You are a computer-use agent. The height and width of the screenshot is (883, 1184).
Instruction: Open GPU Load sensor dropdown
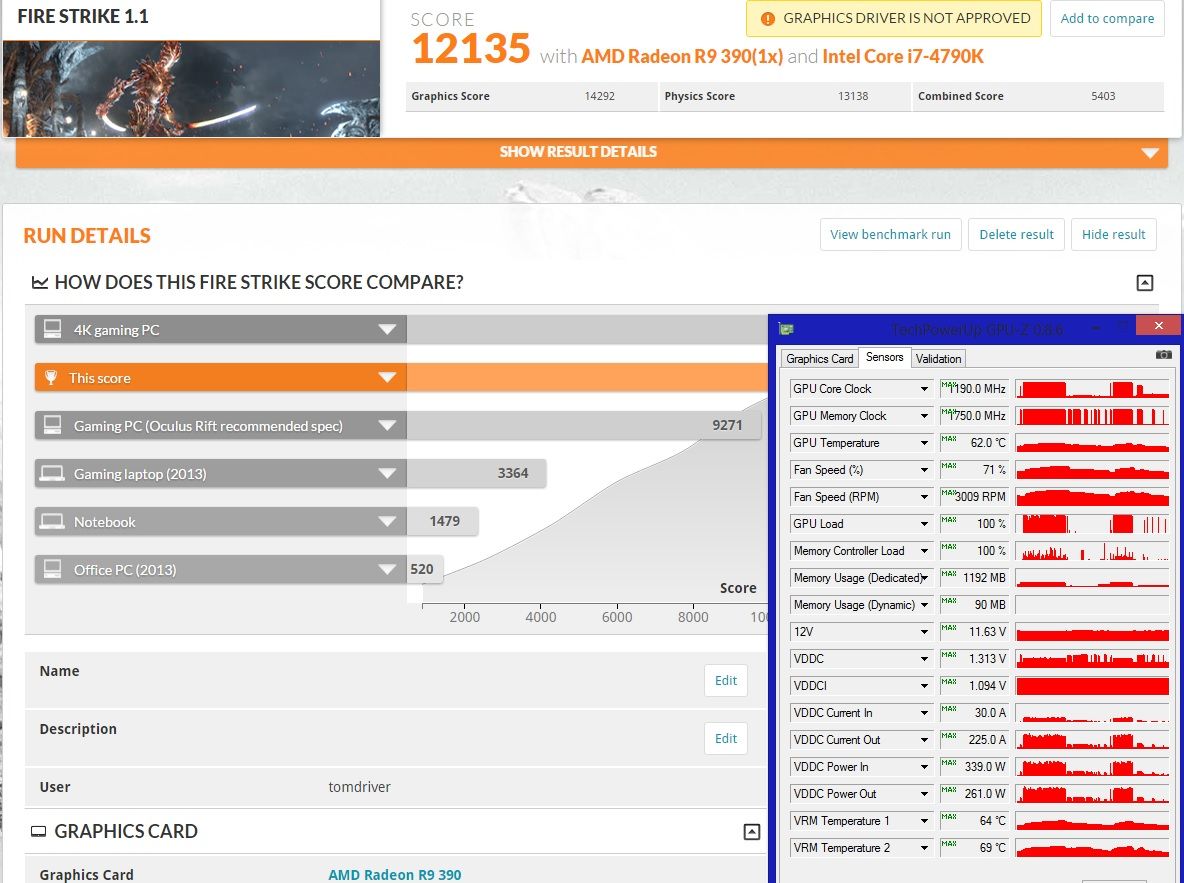(923, 524)
